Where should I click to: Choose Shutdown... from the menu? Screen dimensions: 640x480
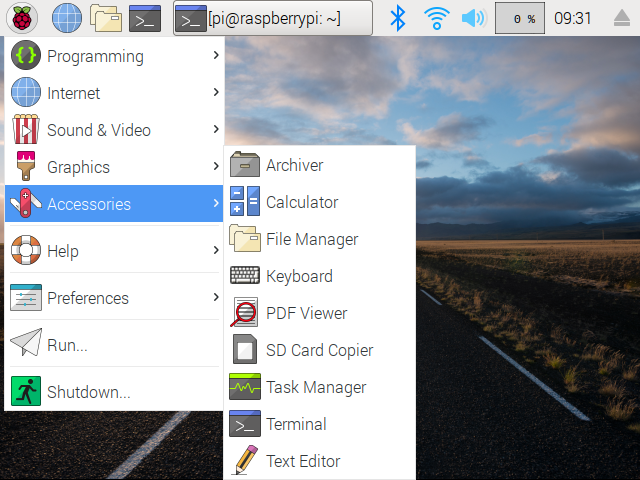click(x=114, y=391)
